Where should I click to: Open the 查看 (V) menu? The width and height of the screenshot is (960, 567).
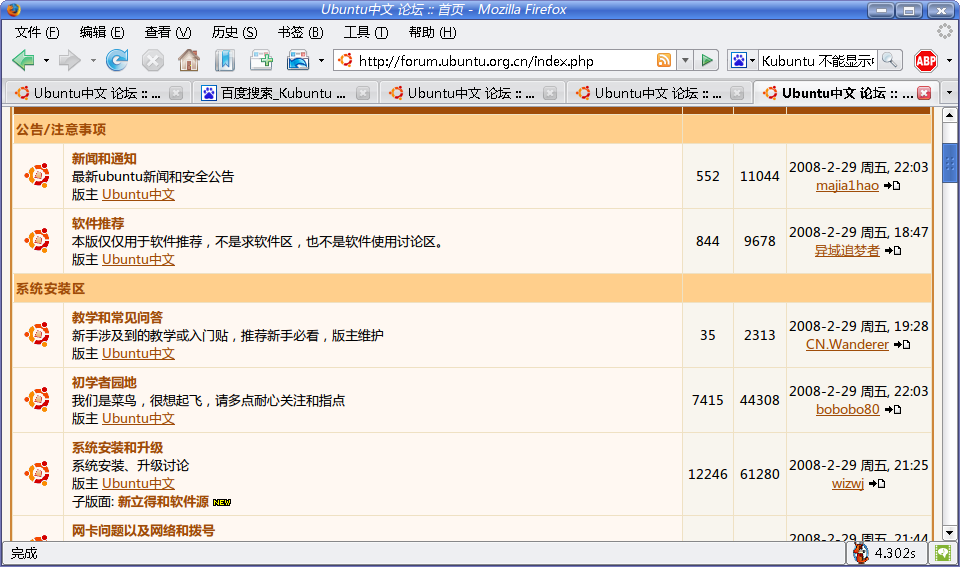pyautogui.click(x=168, y=32)
